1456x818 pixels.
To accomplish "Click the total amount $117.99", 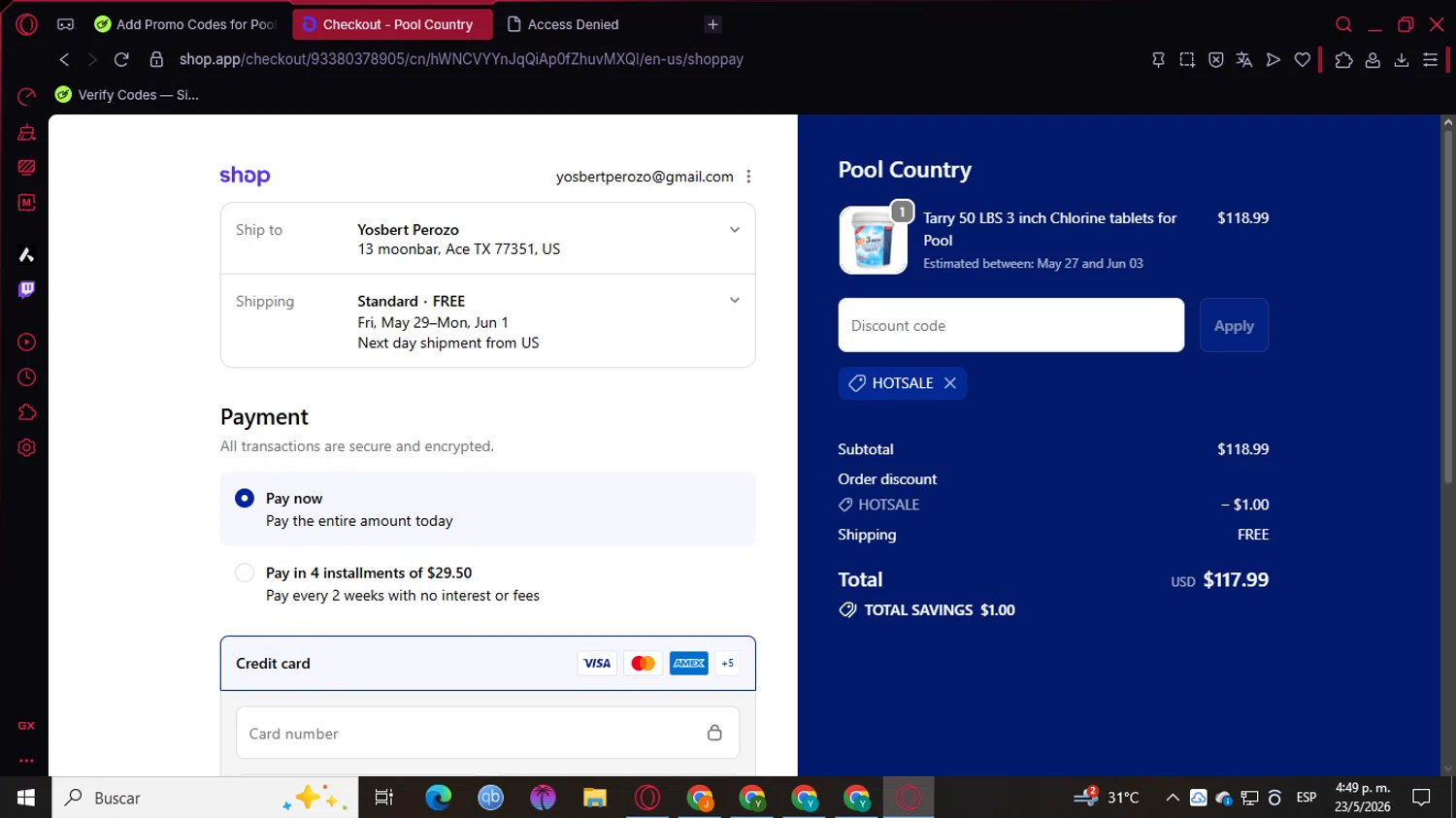I will point(1236,580).
